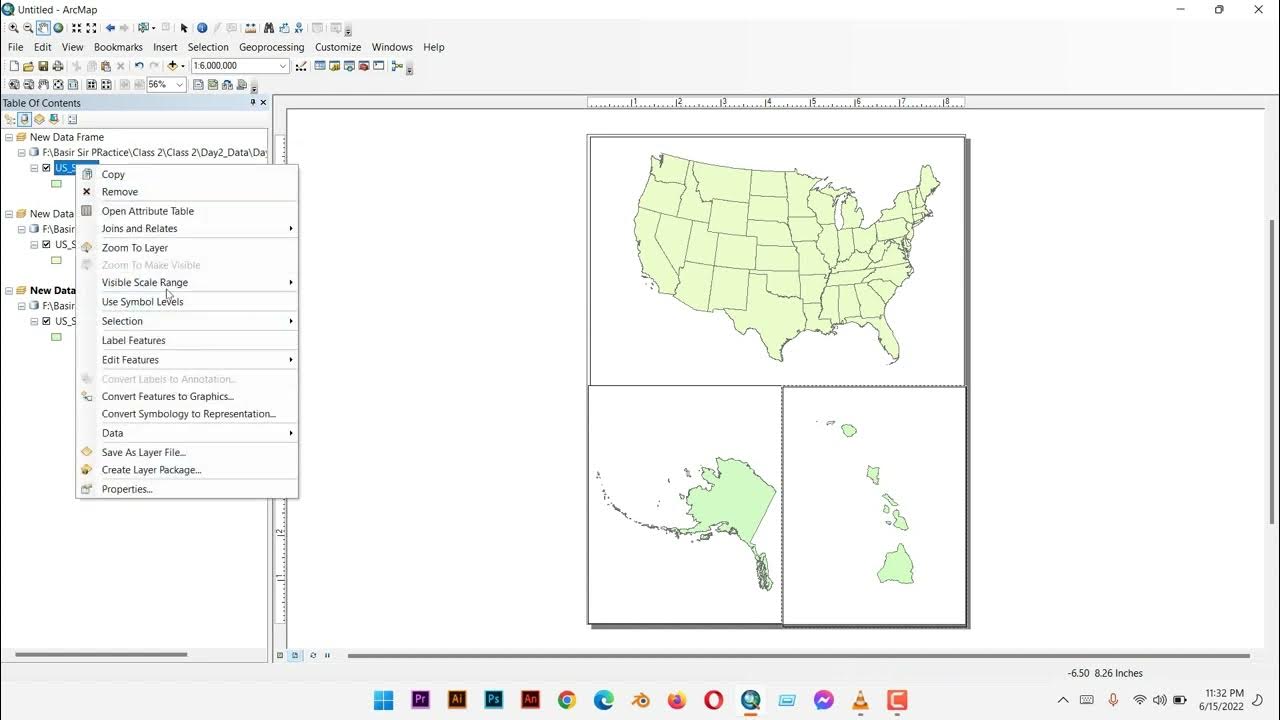The height and width of the screenshot is (720, 1280).
Task: Select the Measure ruler tool
Action: point(251,27)
